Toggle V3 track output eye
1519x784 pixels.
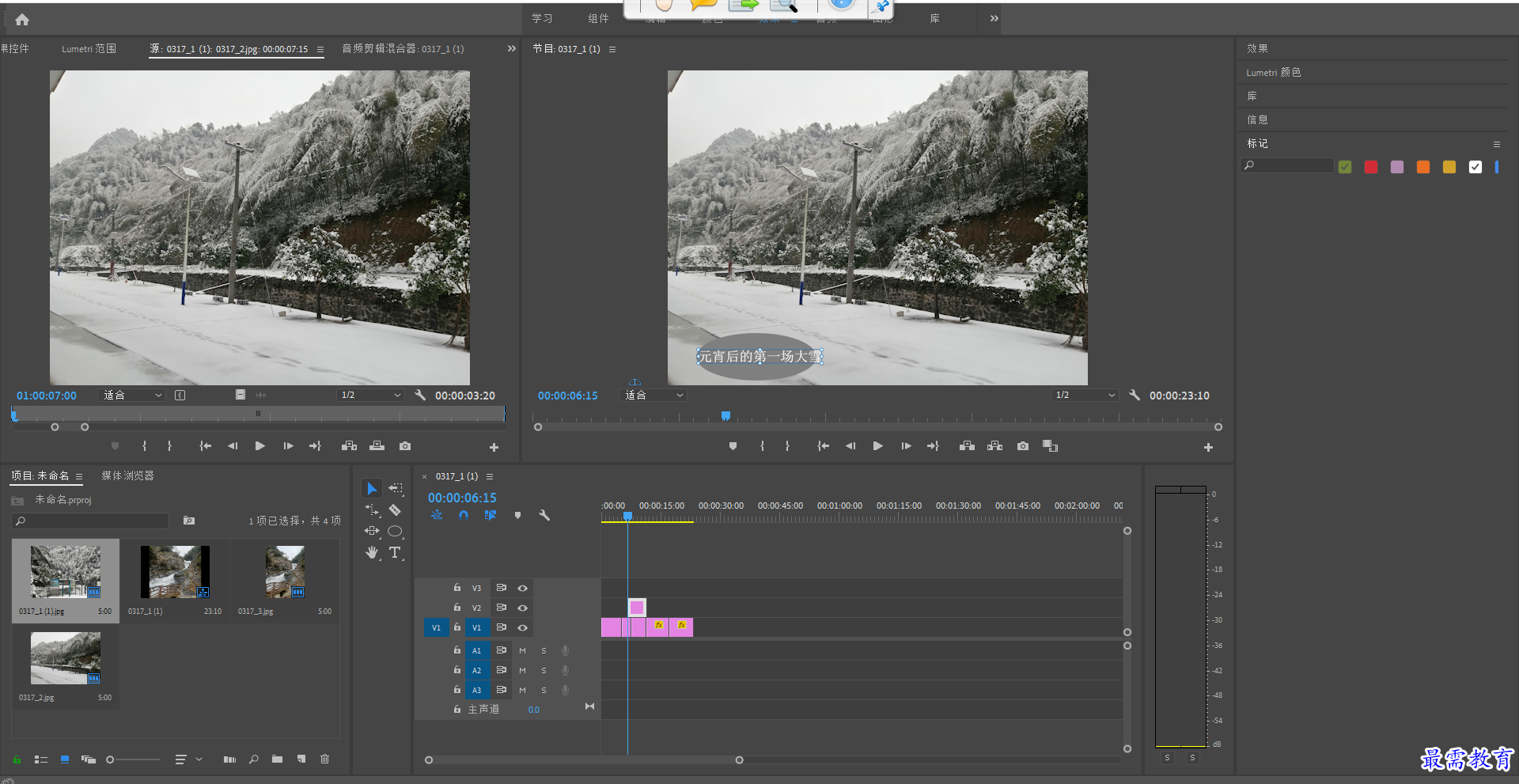point(522,588)
